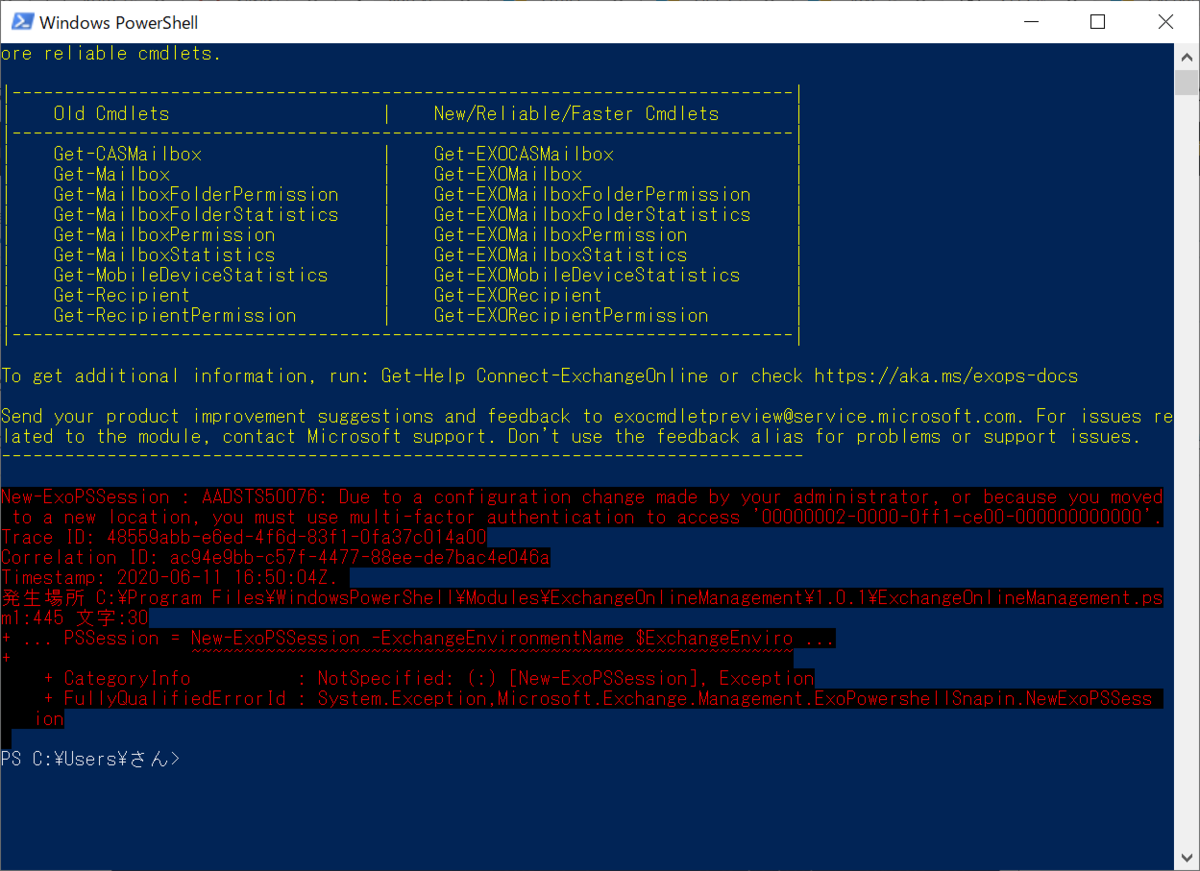Click 'Get-EXOCASMailbox' new cmdlet text

pyautogui.click(x=523, y=154)
